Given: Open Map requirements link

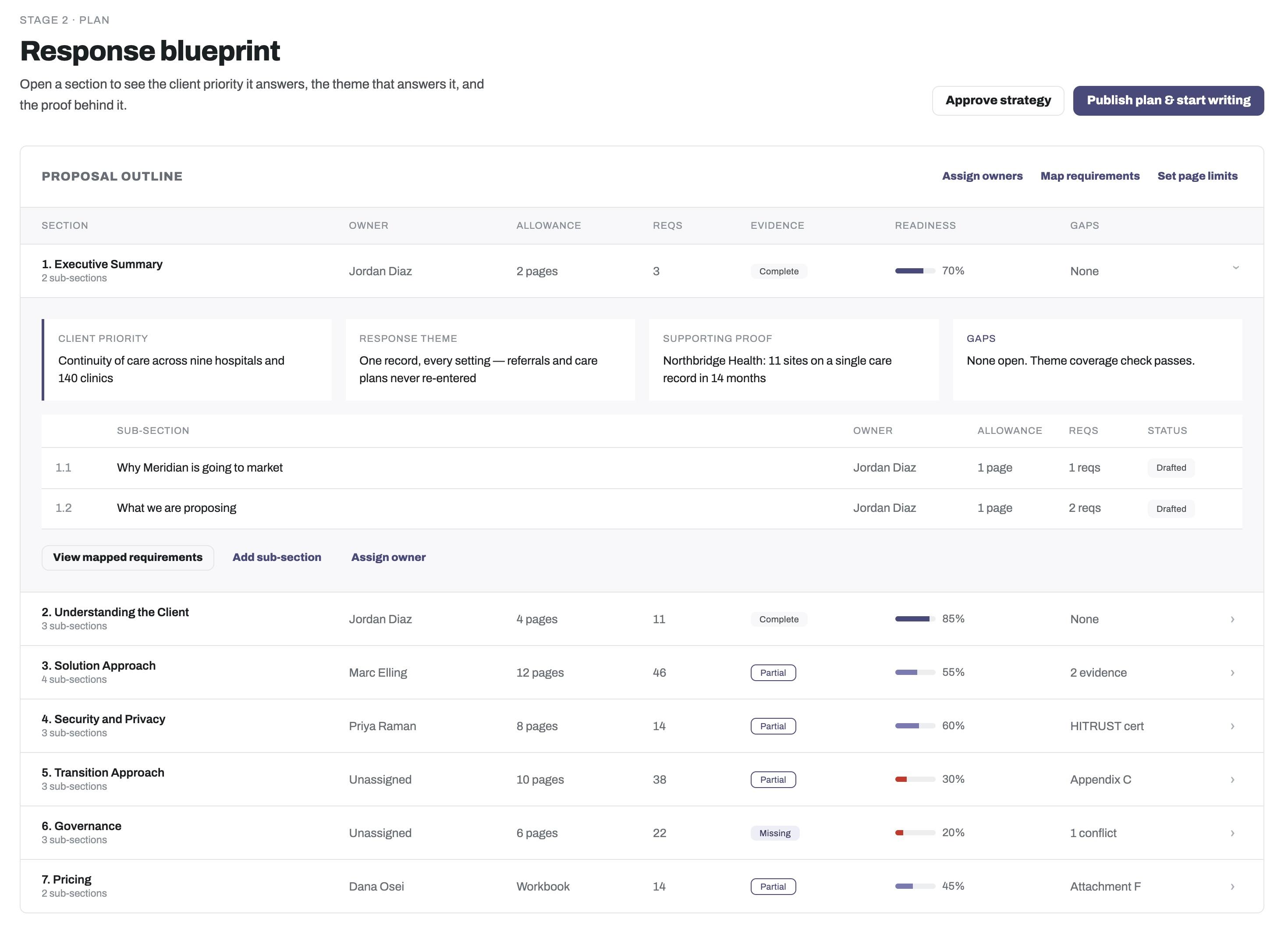Looking at the screenshot, I should pyautogui.click(x=1090, y=176).
